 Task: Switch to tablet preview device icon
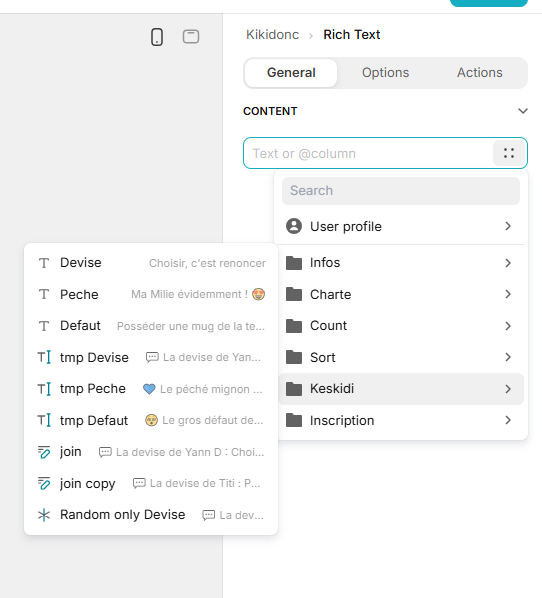pos(191,37)
